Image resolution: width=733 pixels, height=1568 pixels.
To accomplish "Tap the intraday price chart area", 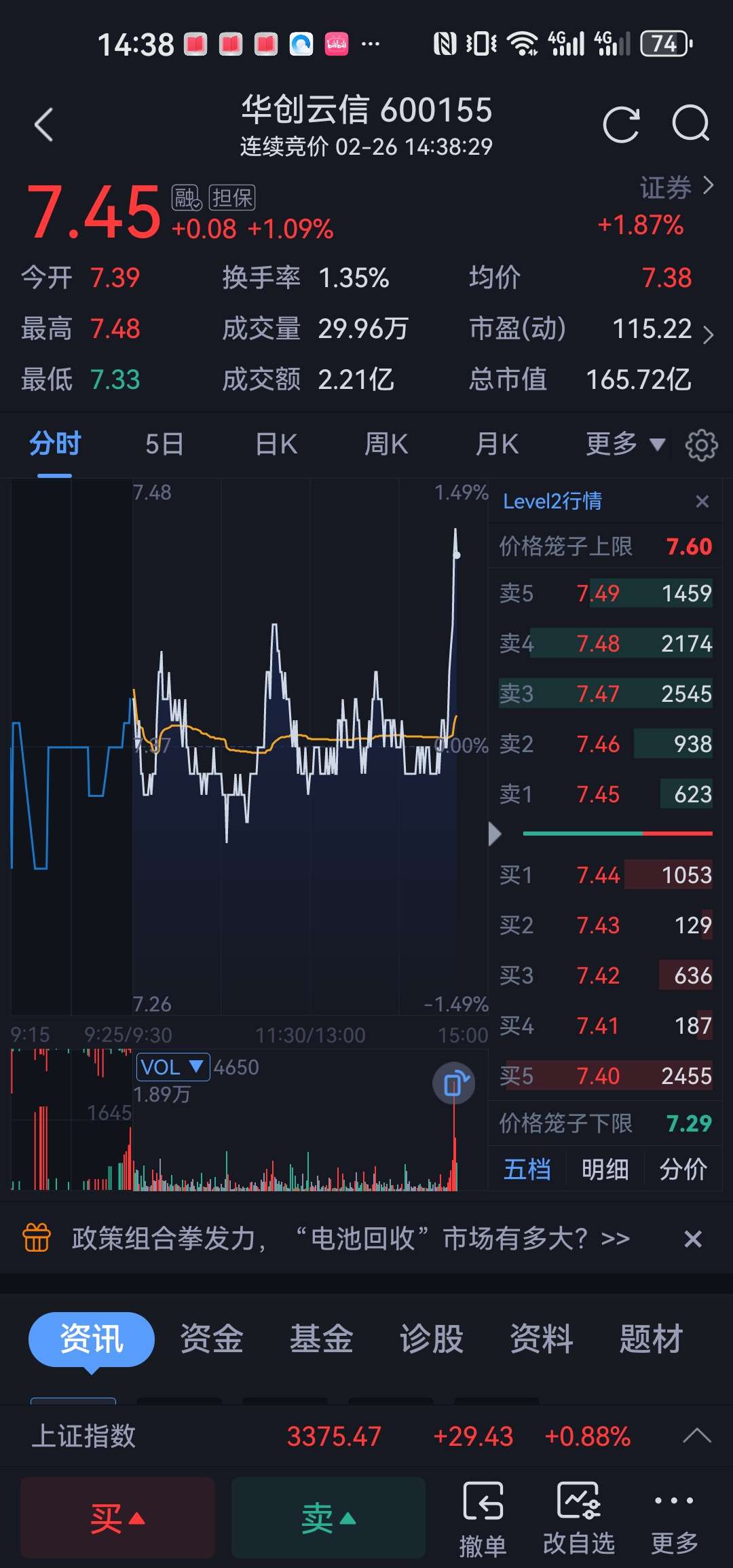I will click(x=250, y=747).
